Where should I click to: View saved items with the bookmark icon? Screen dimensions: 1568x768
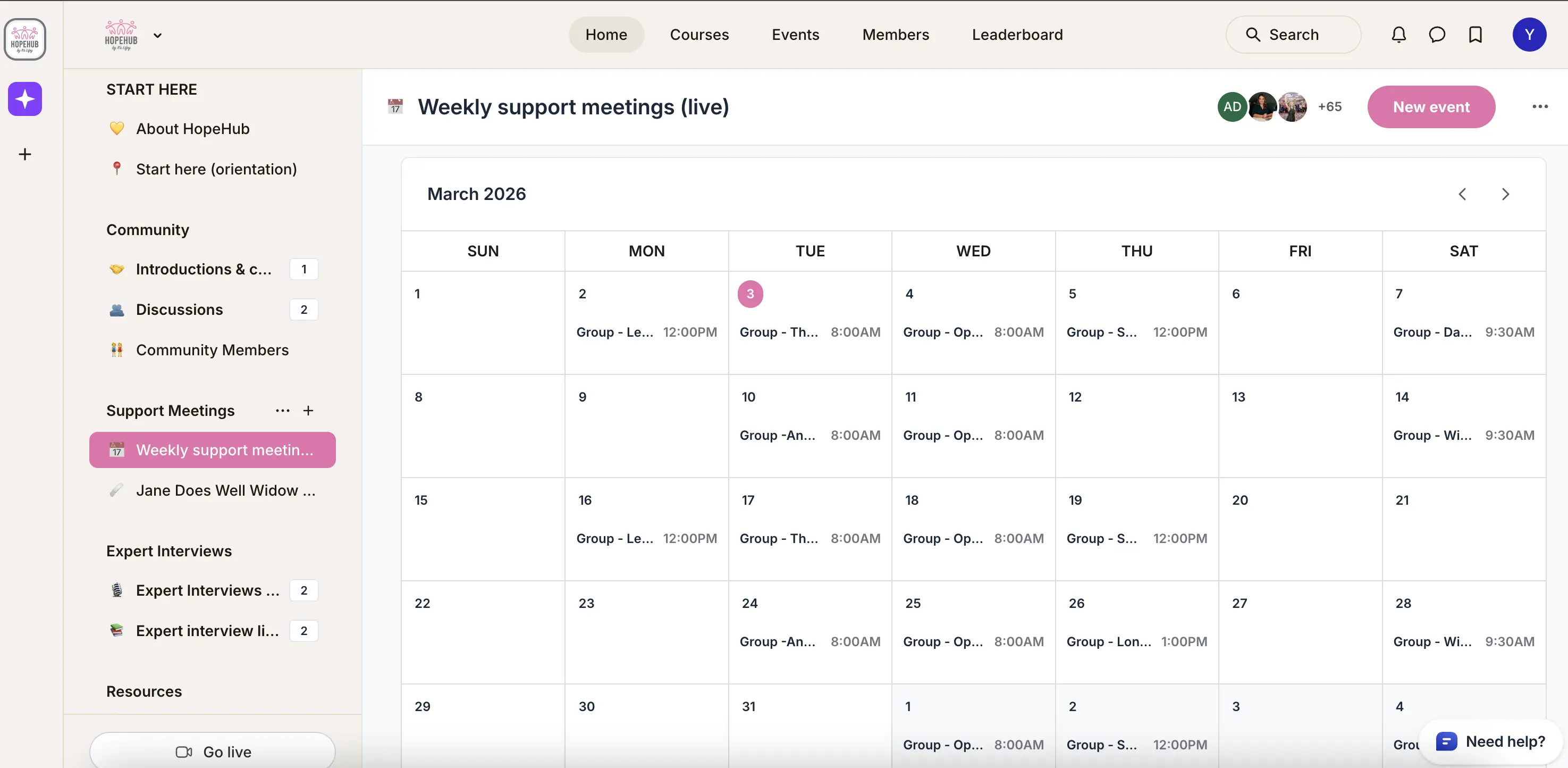pyautogui.click(x=1474, y=35)
